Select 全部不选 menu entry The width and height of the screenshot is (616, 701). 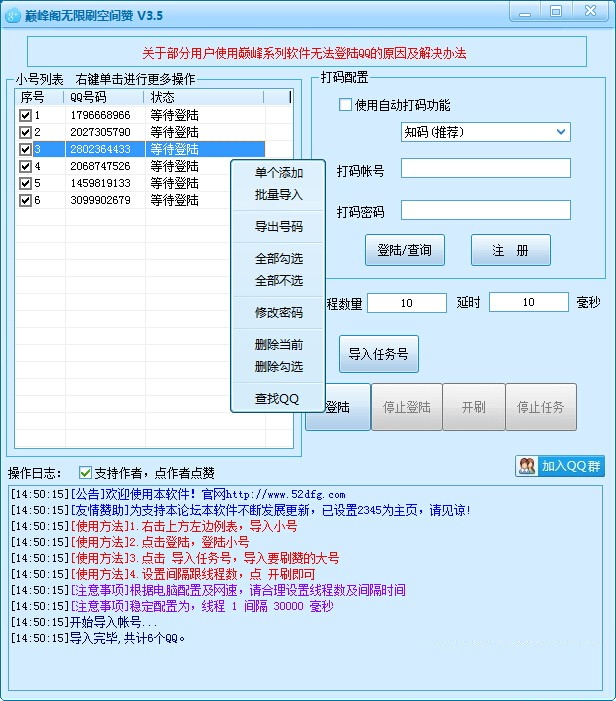(x=278, y=281)
